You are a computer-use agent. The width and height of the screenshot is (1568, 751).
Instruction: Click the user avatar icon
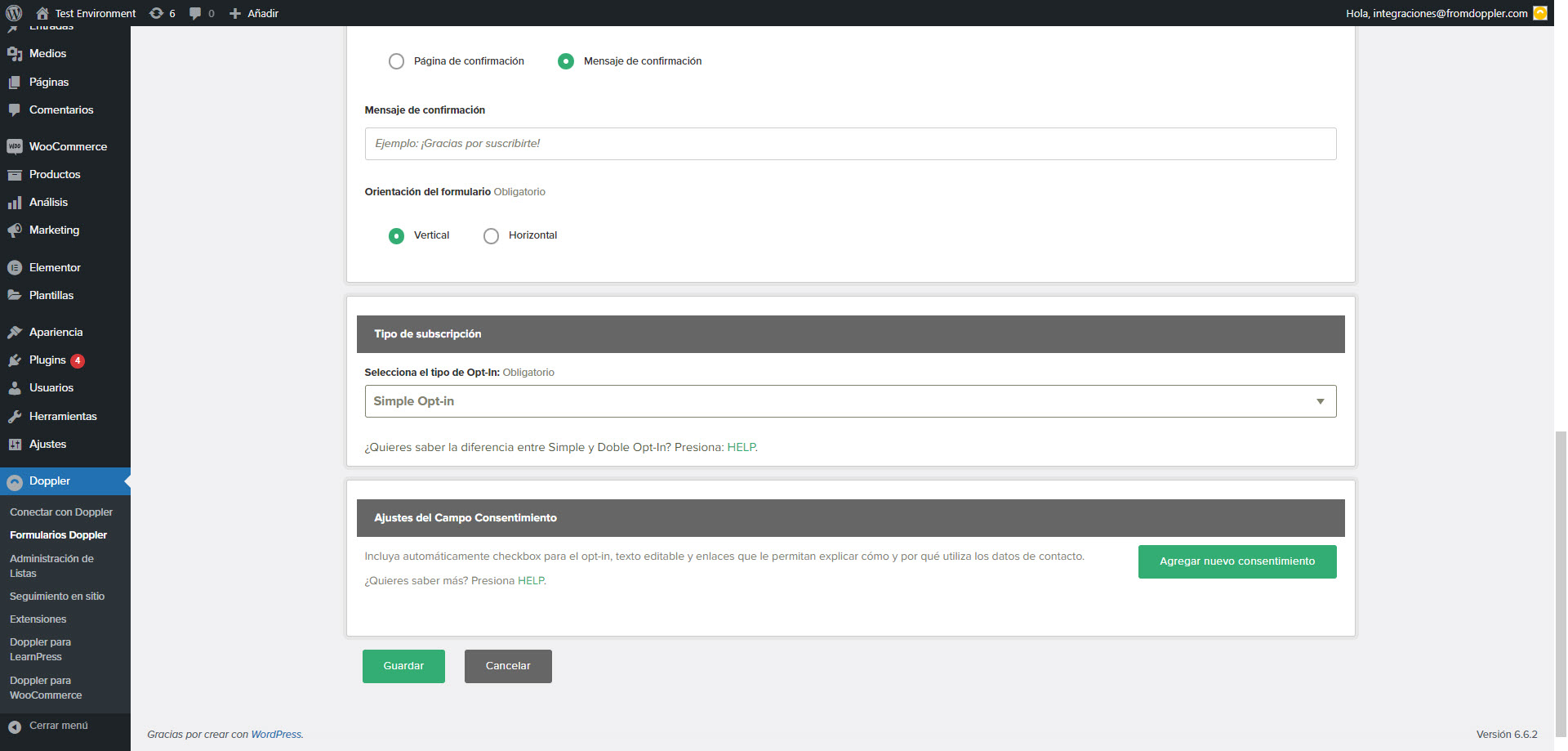coord(1540,13)
